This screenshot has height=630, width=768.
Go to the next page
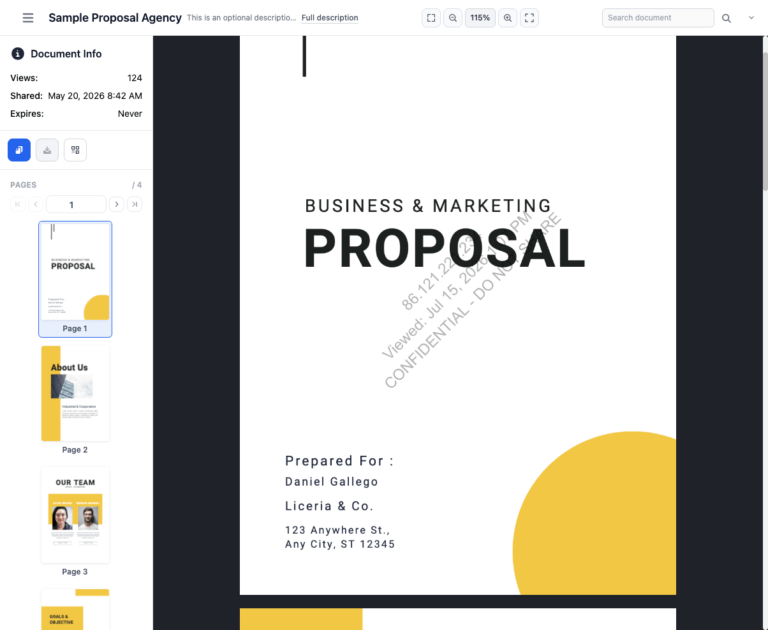[117, 204]
